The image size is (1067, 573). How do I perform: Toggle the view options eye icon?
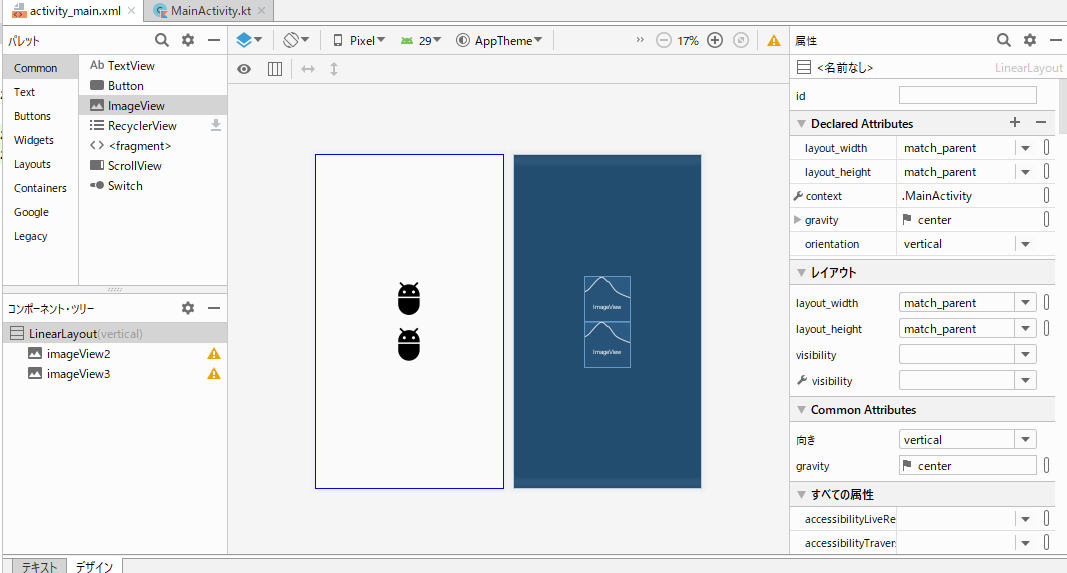pos(244,69)
